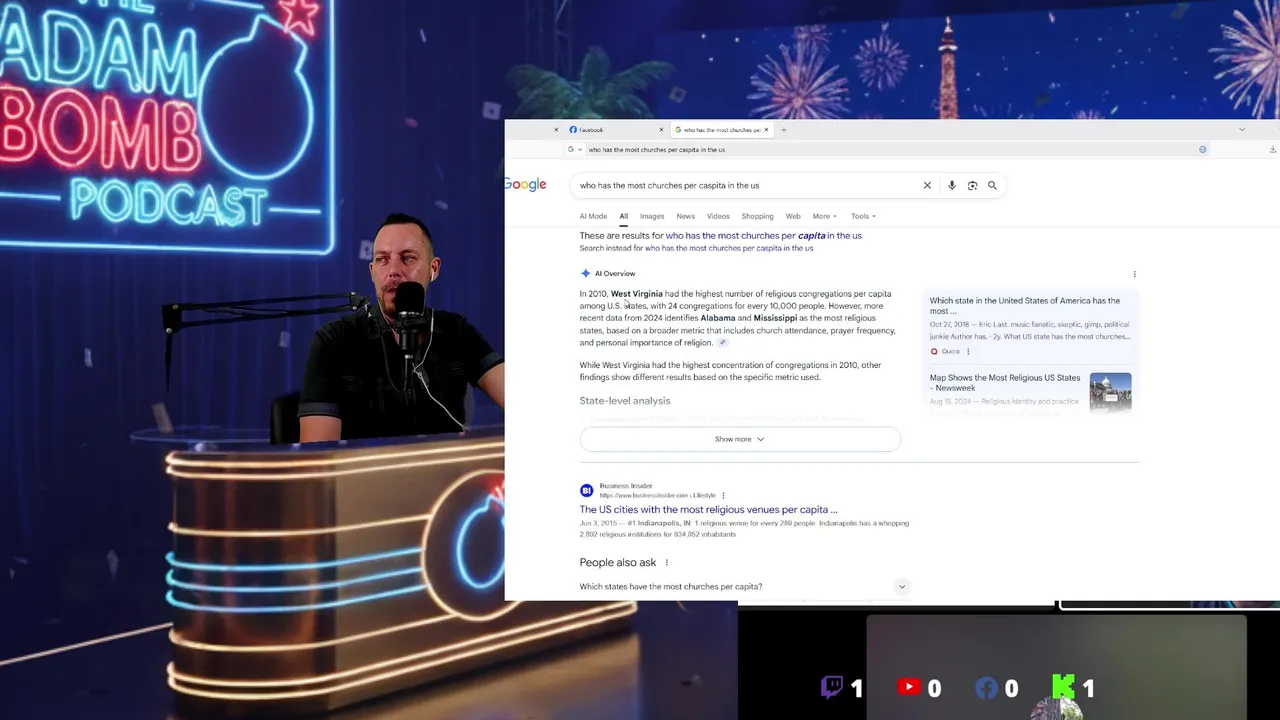The image size is (1280, 720).
Task: Click the blue globe icon in address bar
Action: (1203, 149)
